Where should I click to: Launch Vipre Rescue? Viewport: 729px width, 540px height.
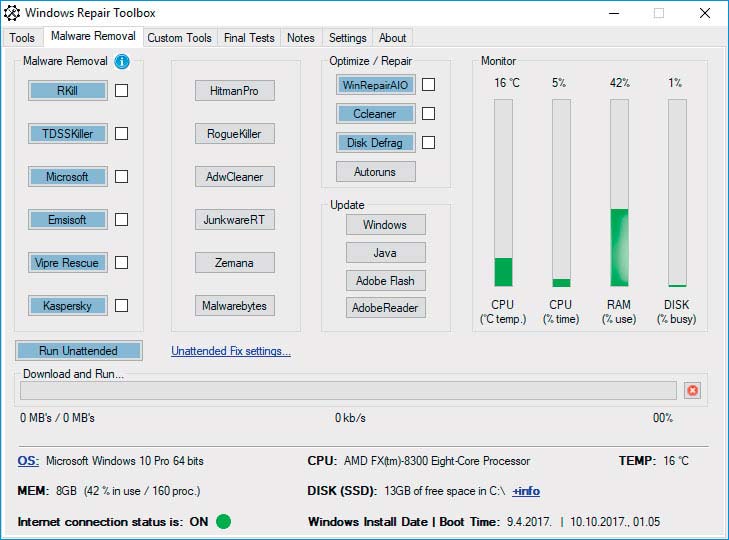(68, 262)
